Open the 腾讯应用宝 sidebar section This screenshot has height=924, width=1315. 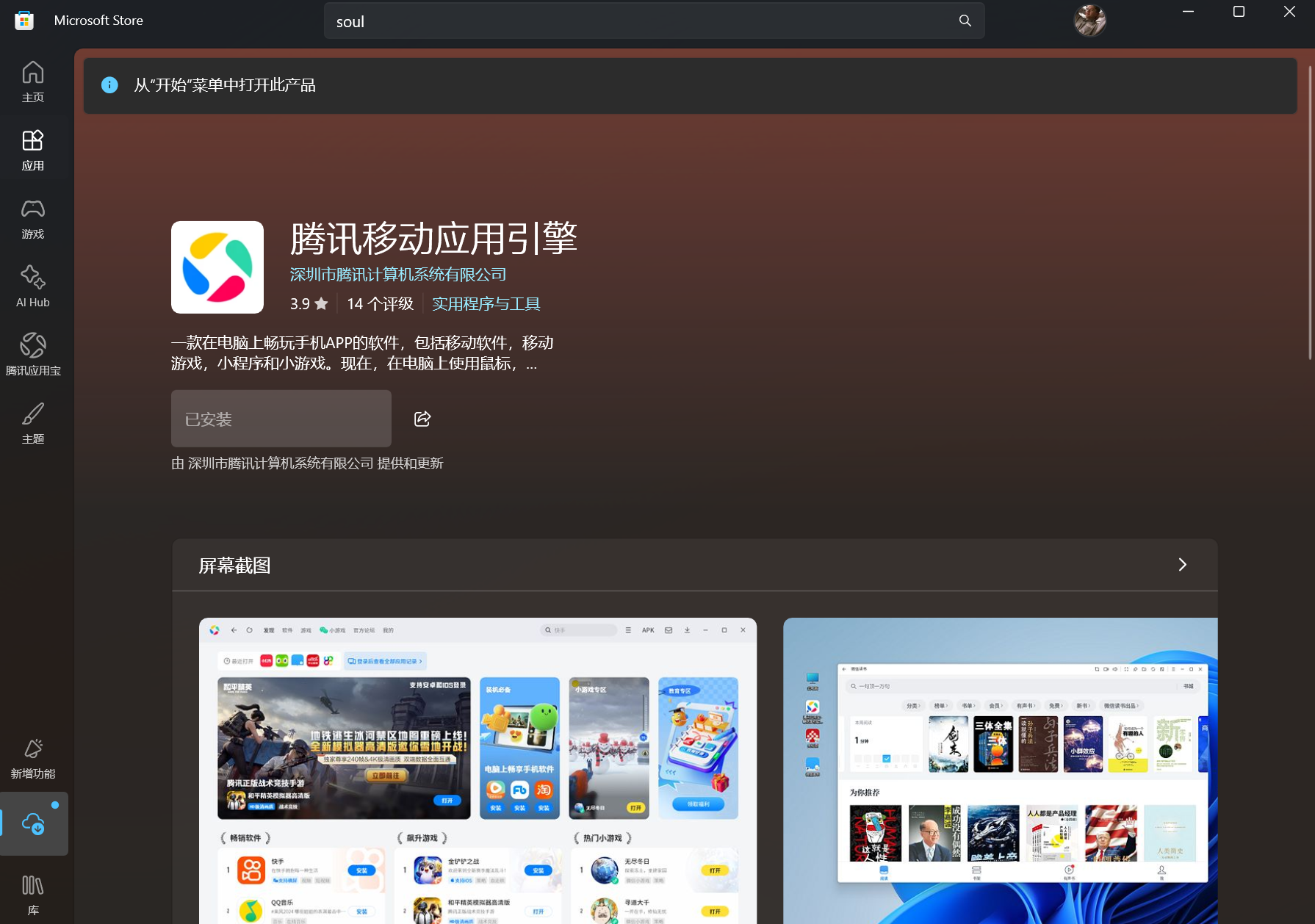pos(33,354)
